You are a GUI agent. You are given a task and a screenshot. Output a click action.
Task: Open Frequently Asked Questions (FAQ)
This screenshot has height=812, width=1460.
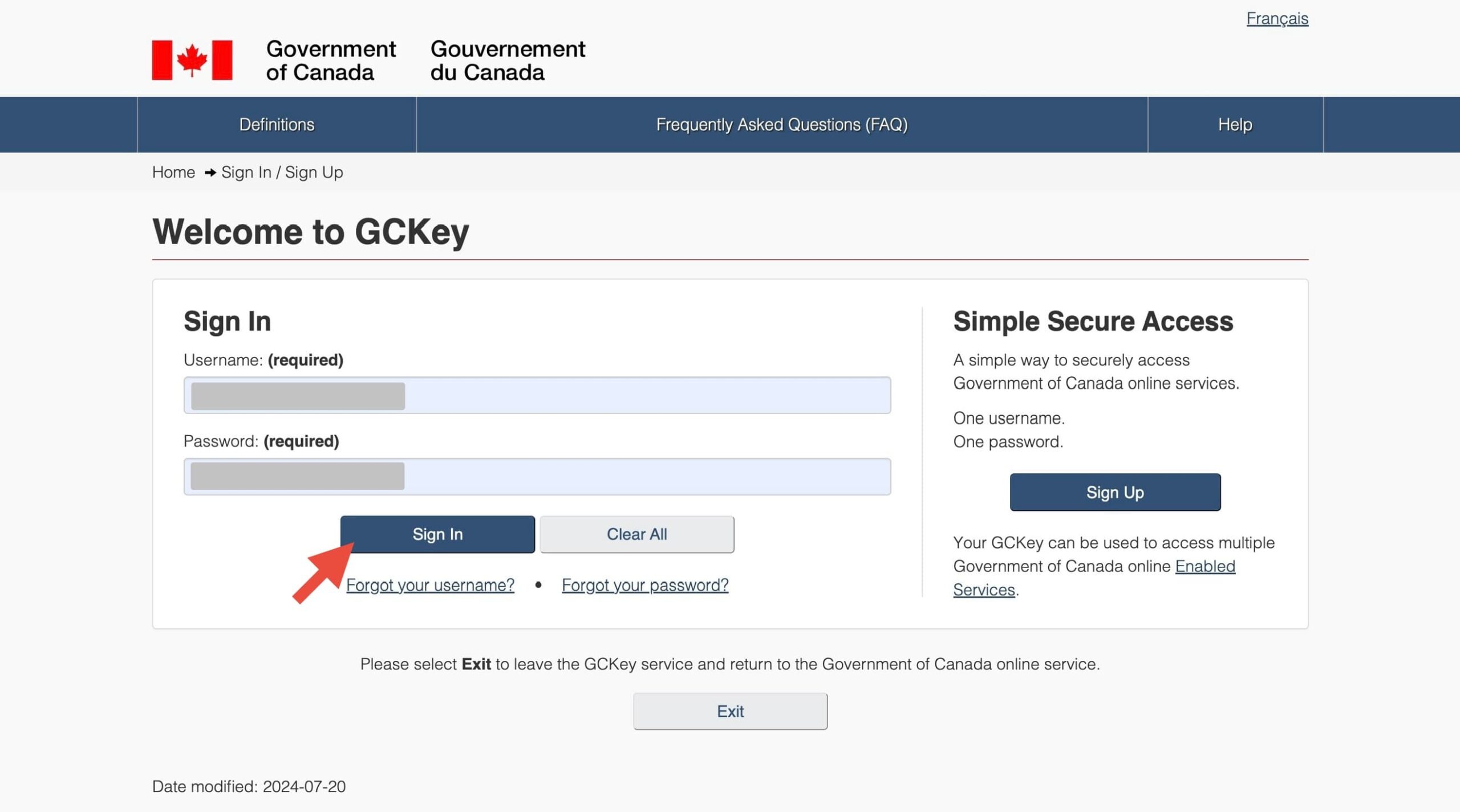[781, 124]
